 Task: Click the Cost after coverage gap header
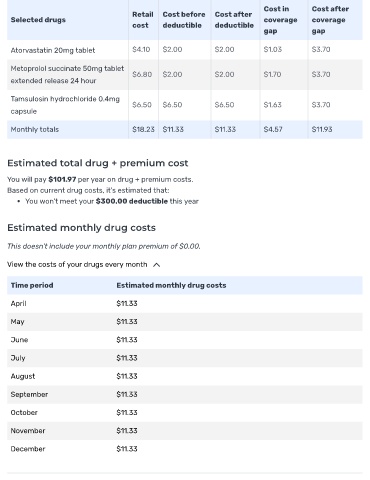pos(330,20)
